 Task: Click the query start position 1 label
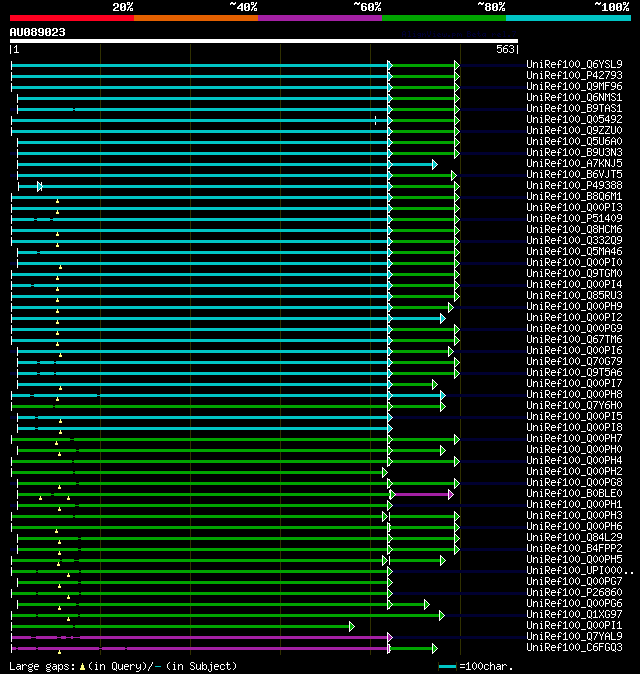(x=16, y=49)
